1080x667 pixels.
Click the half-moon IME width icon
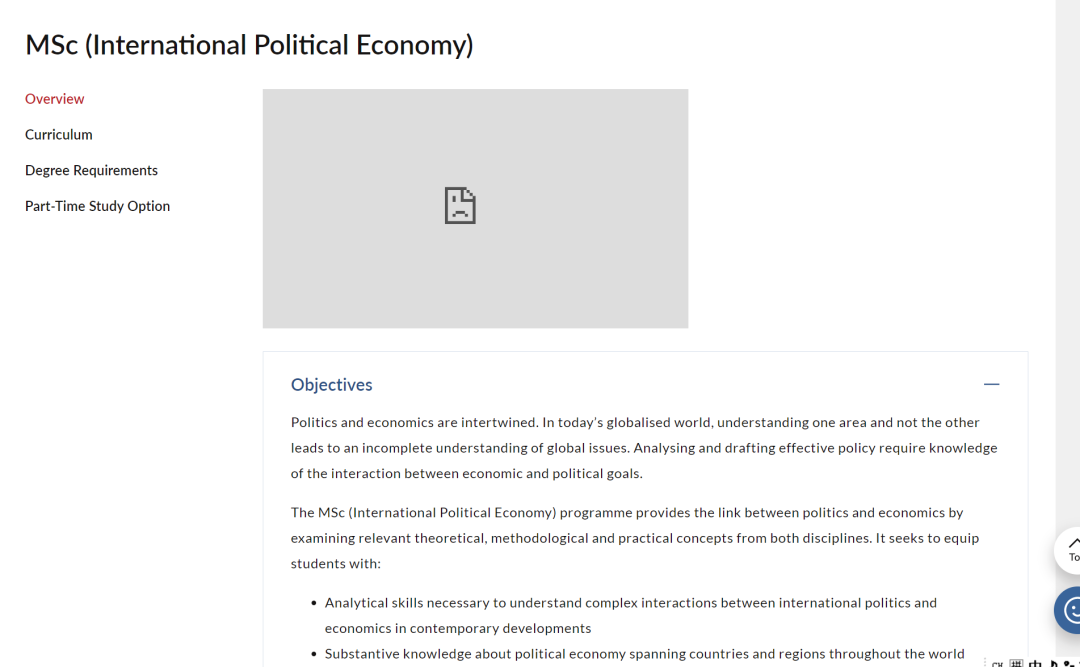coord(1054,664)
